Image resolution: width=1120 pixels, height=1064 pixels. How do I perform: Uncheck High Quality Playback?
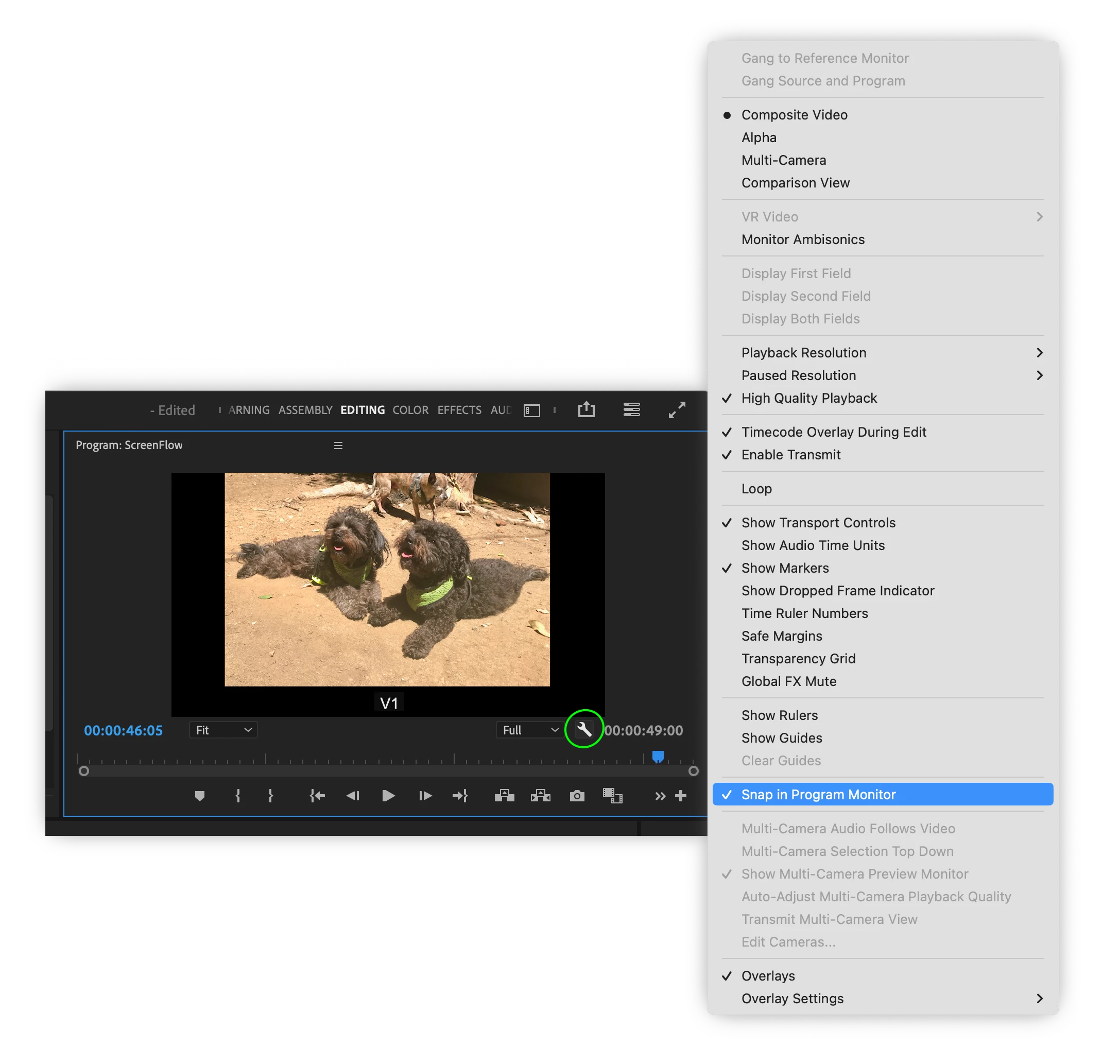coord(808,398)
